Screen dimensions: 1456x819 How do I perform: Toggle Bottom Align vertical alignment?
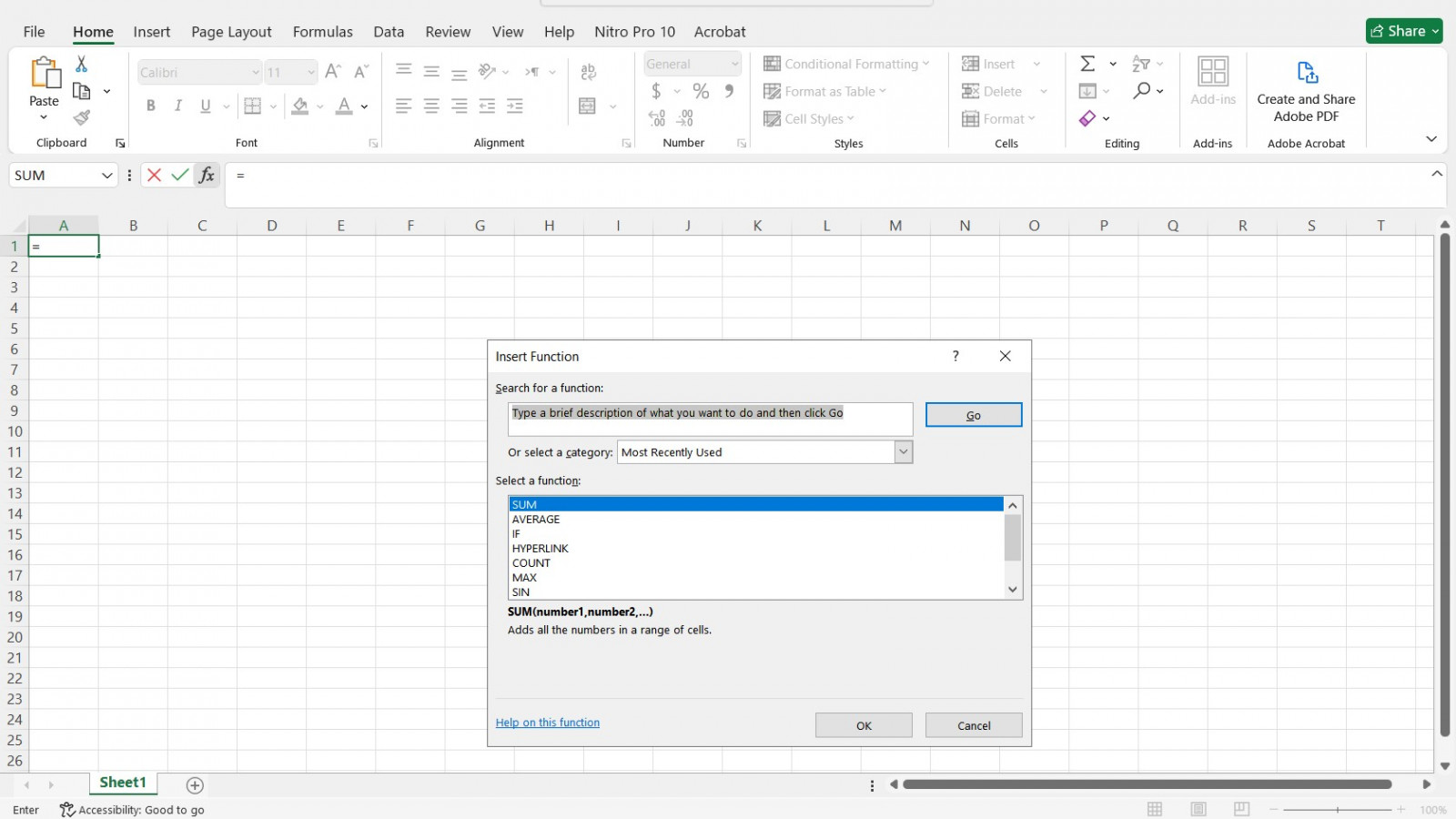point(460,73)
